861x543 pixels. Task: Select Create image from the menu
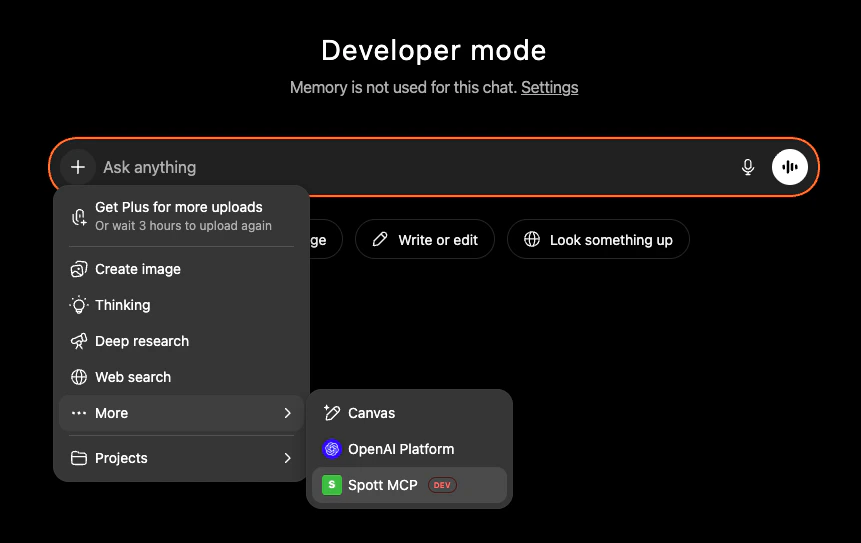(x=181, y=269)
